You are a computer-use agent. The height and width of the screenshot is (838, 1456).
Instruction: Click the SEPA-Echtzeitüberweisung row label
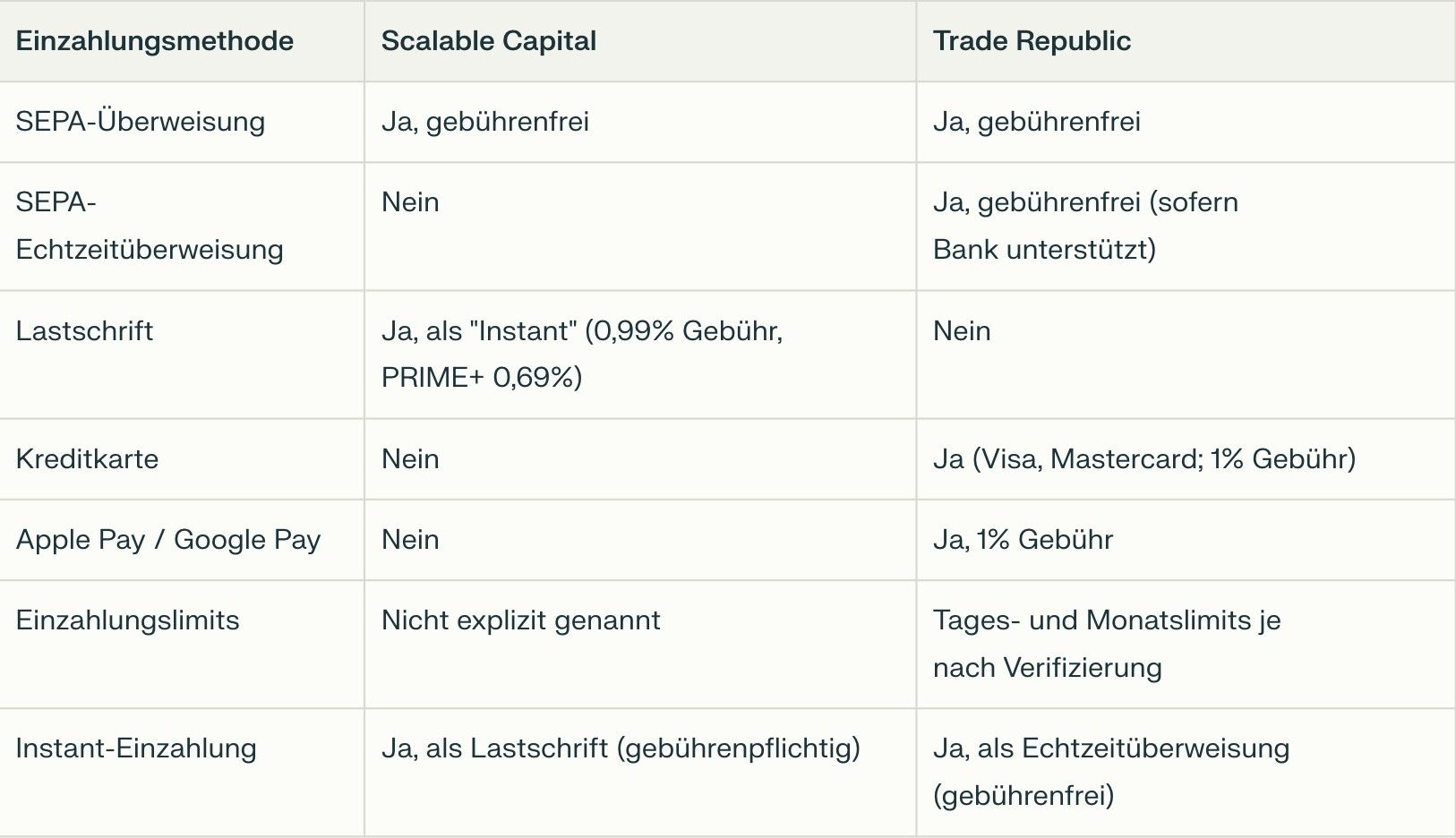click(x=150, y=226)
